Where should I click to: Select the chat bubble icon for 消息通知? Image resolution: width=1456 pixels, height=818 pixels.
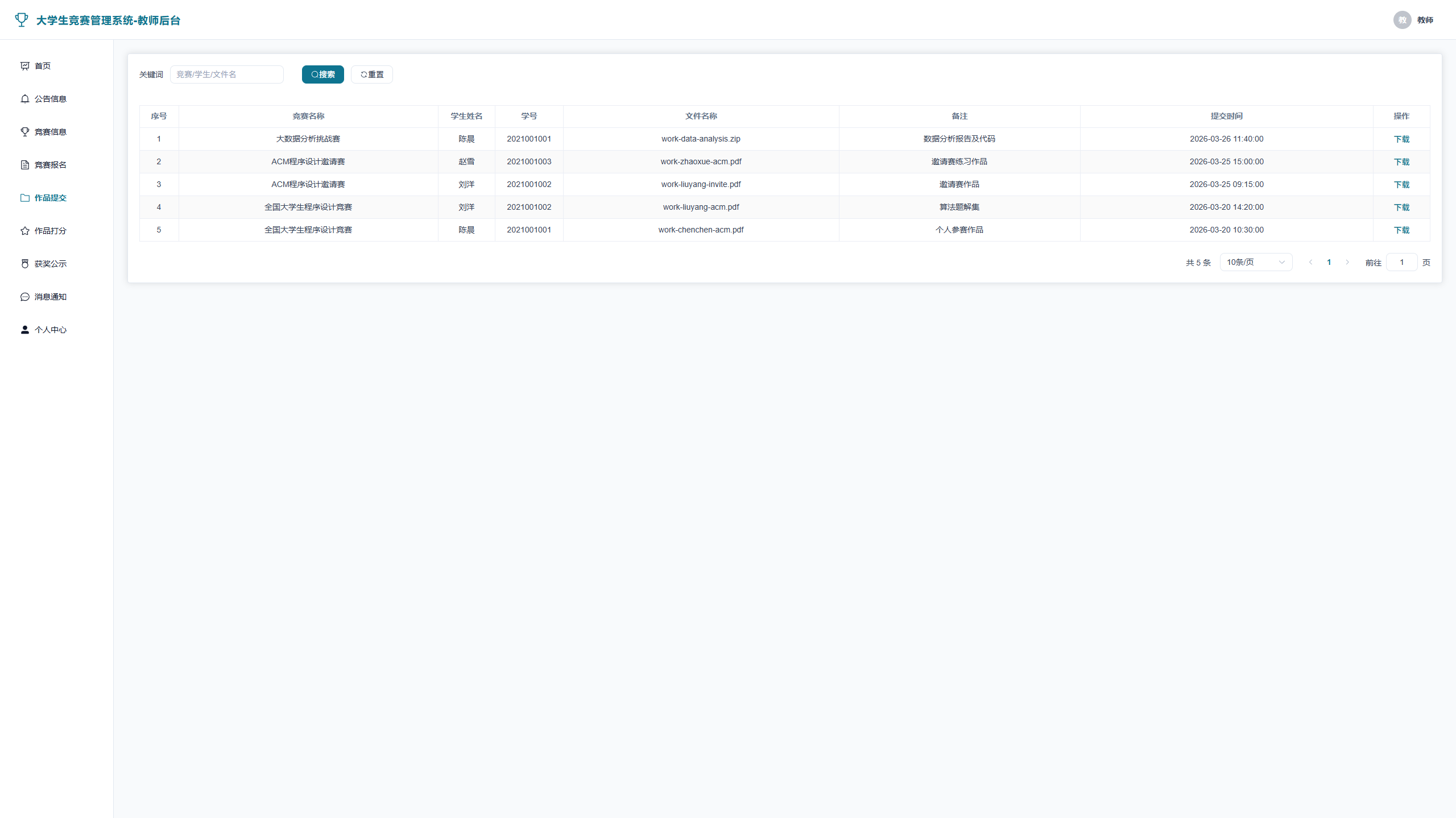[25, 297]
